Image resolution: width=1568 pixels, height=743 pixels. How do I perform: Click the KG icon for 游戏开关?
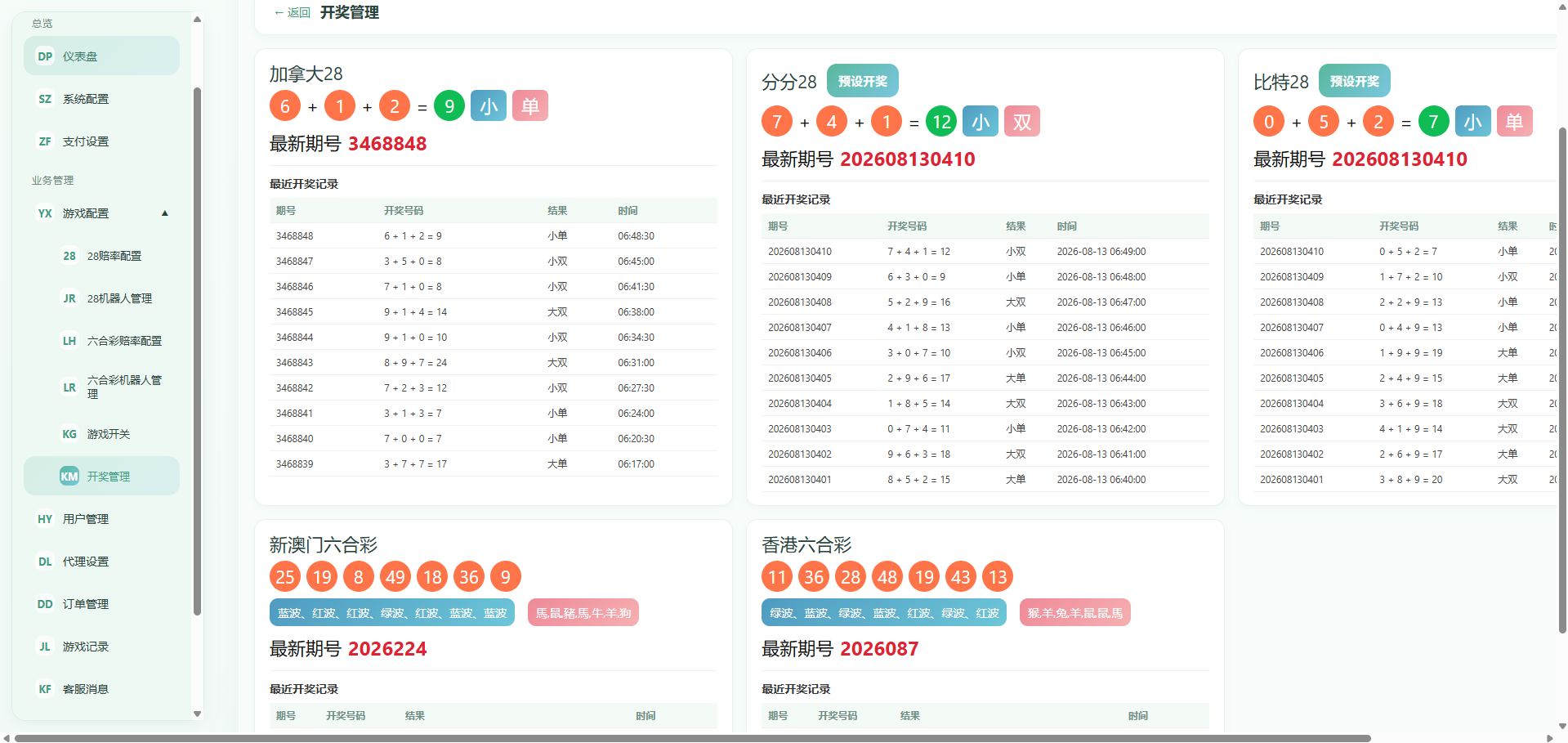(x=69, y=434)
